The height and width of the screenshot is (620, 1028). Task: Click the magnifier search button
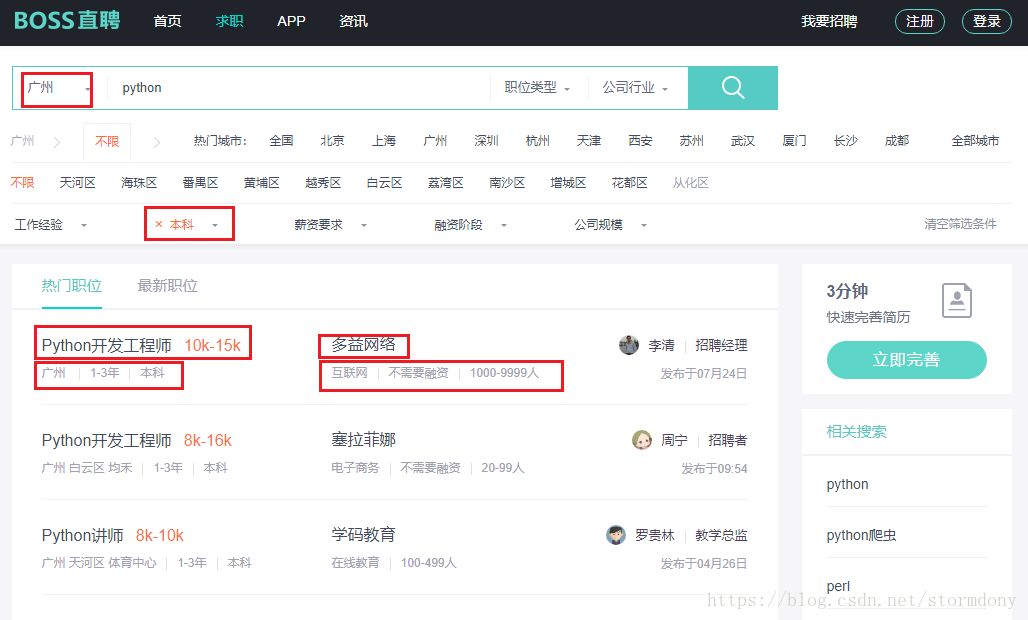[x=732, y=87]
